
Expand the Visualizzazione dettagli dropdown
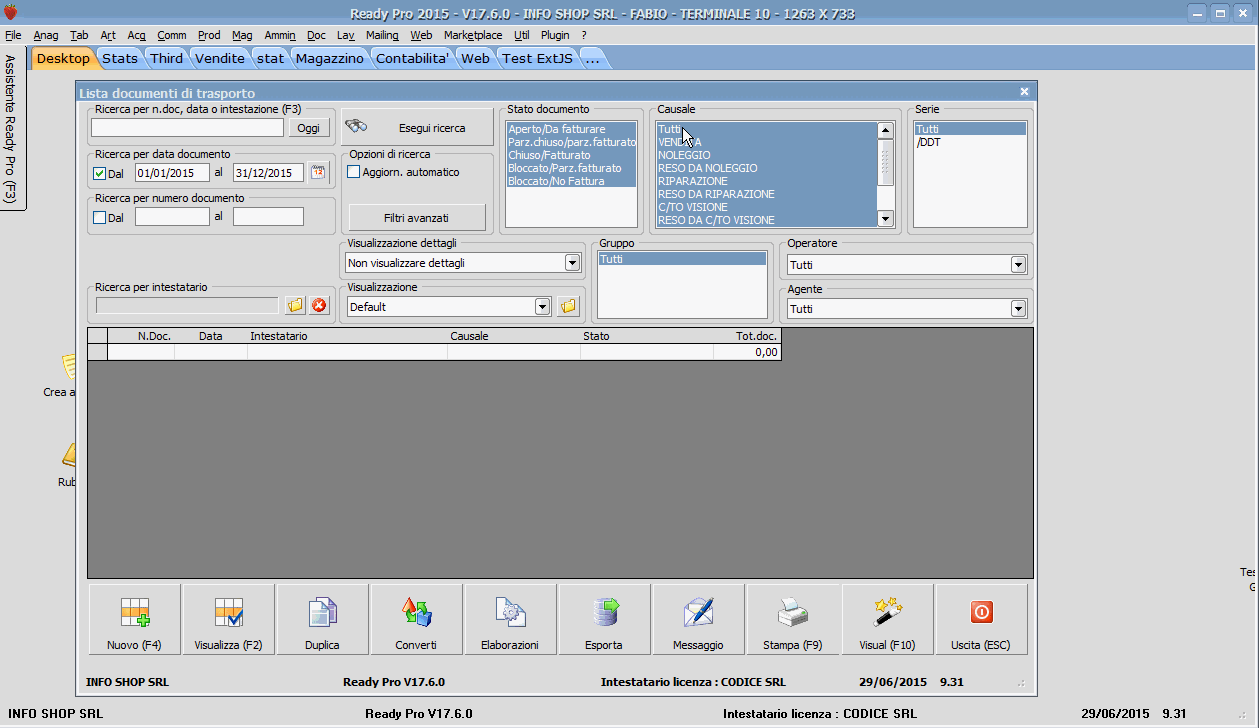572,263
